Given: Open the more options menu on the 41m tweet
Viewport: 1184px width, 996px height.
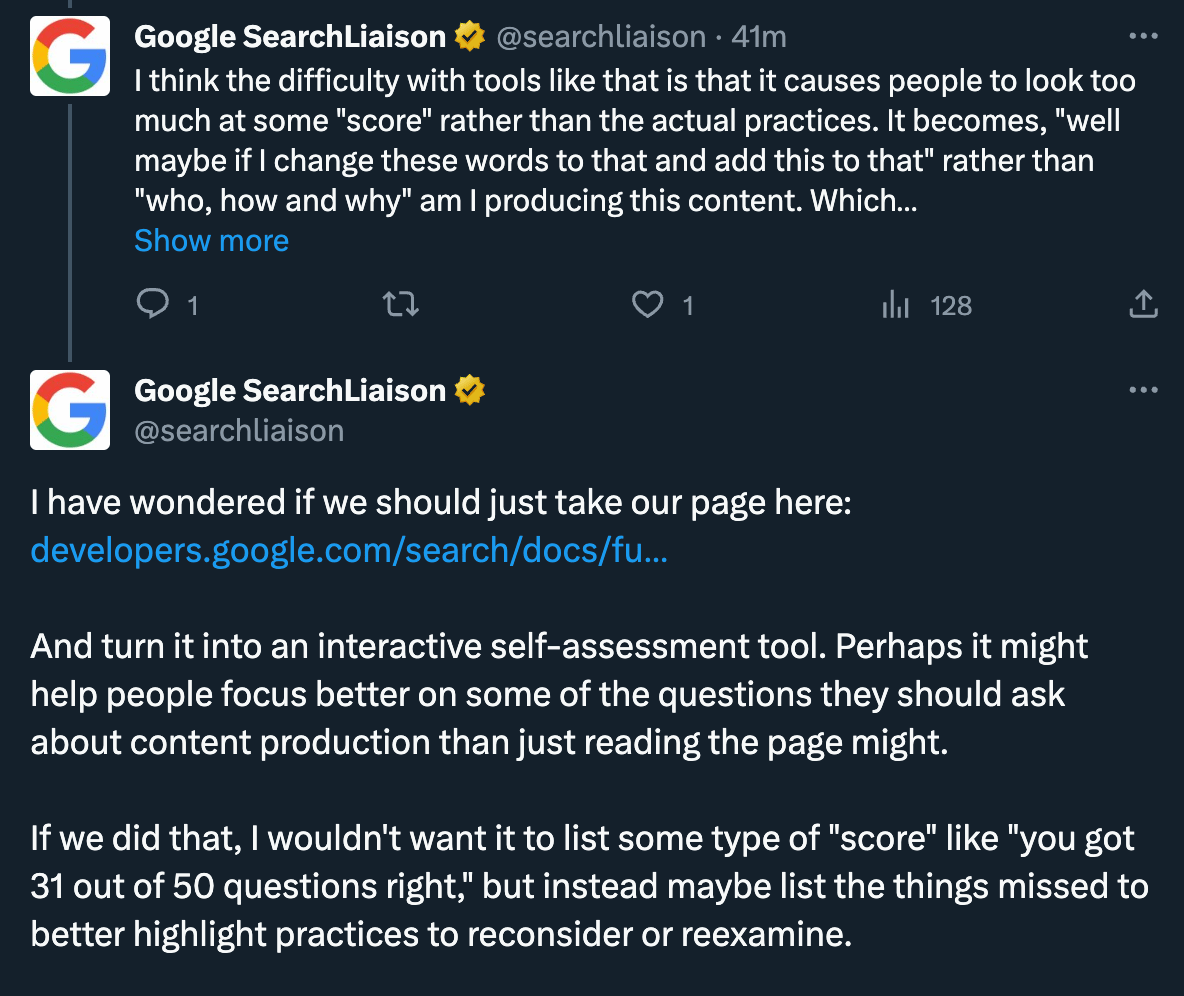Looking at the screenshot, I should click(1143, 37).
